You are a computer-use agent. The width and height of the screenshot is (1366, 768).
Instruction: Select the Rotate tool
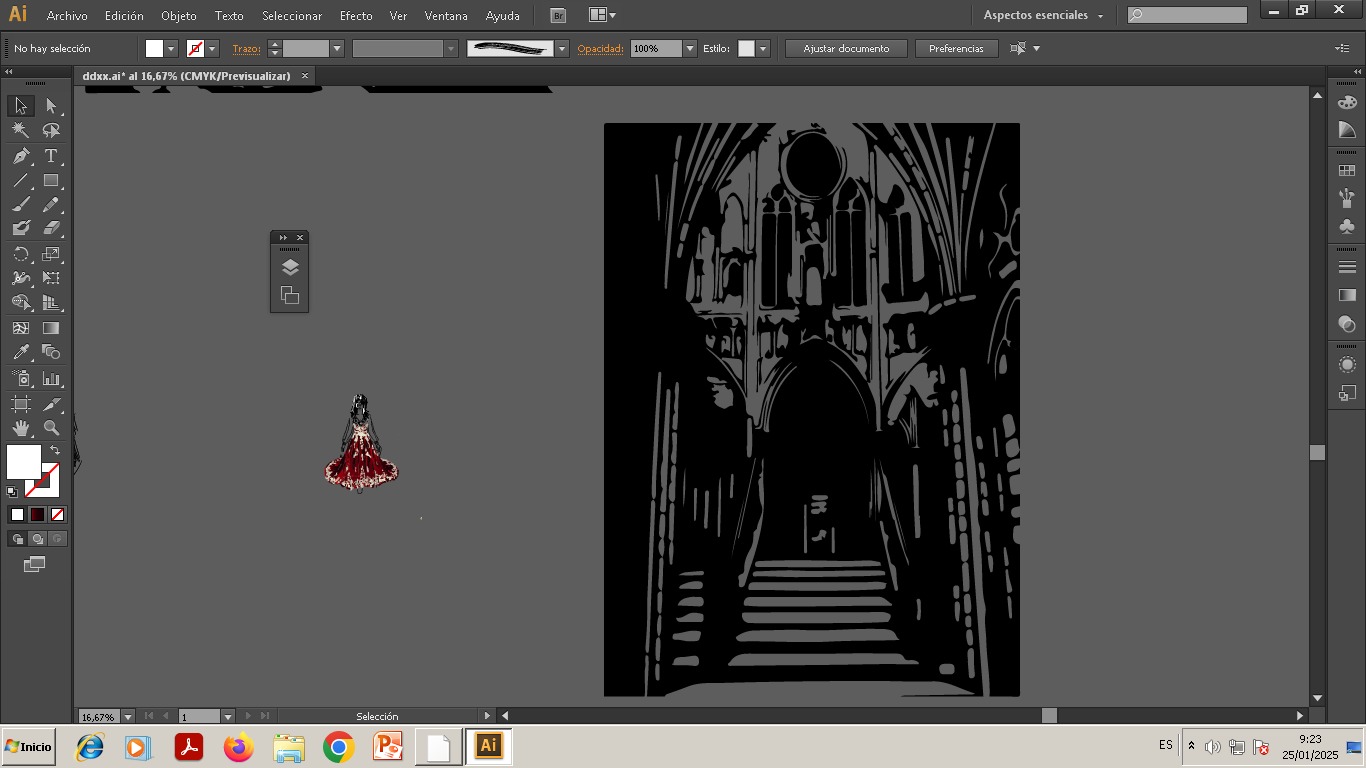(20, 254)
